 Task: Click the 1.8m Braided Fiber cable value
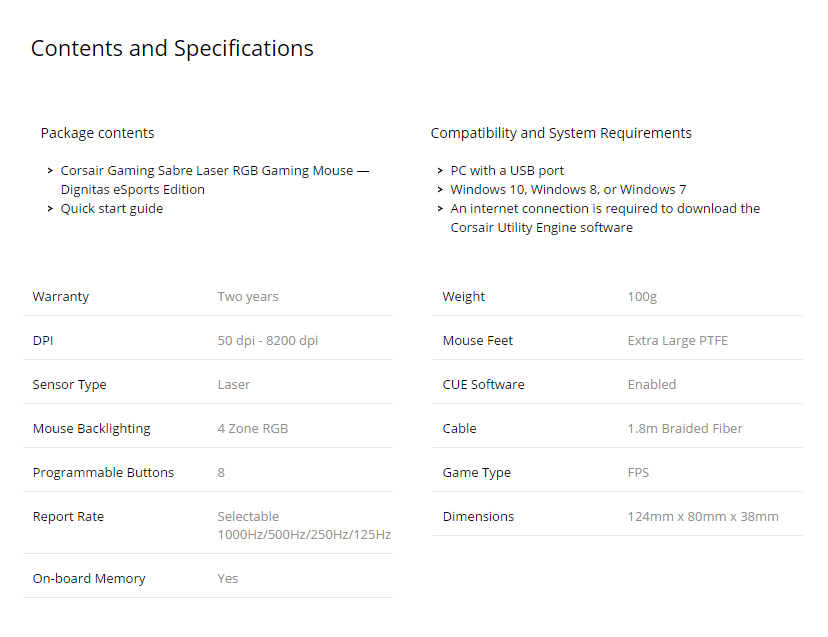point(685,429)
